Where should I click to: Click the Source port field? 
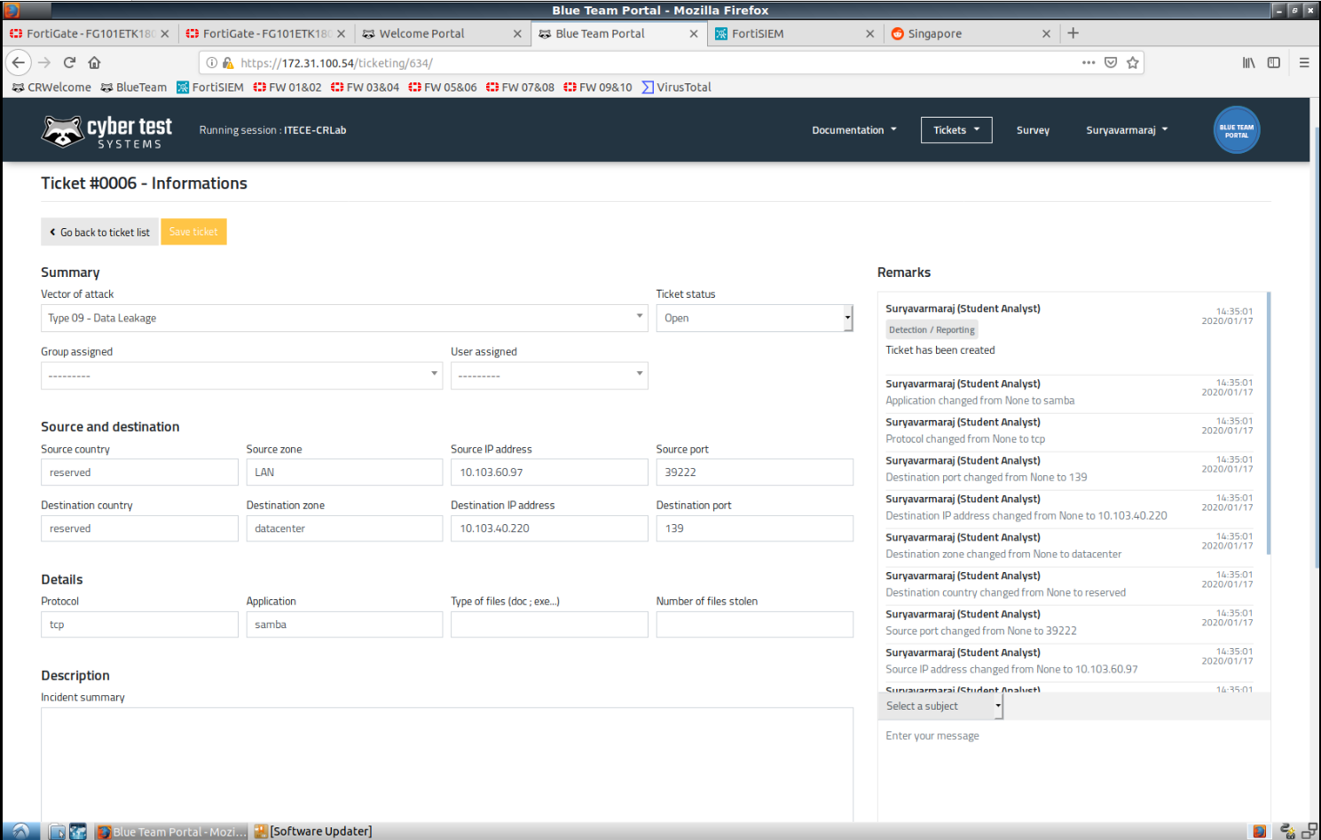point(755,472)
